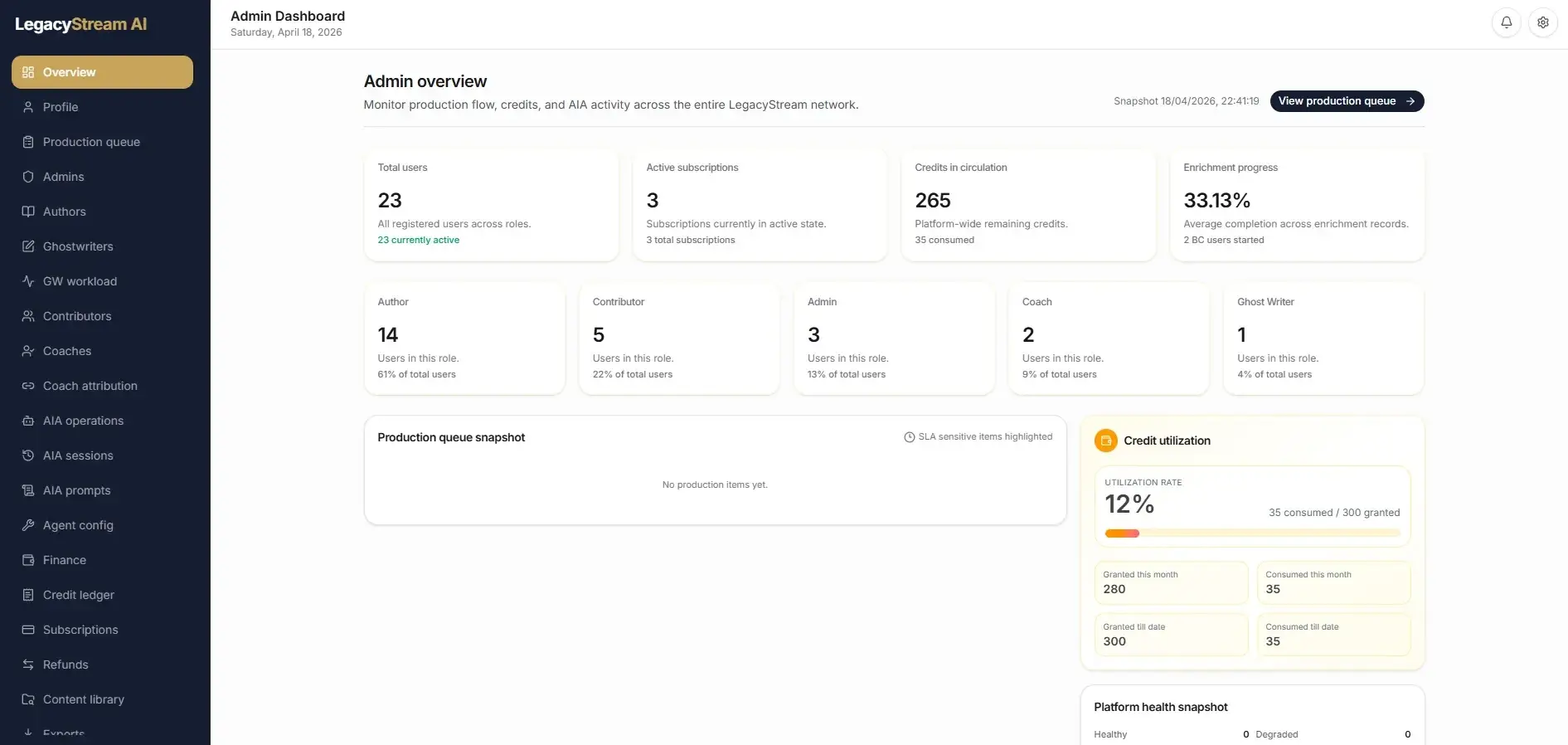
Task: Click View production queue button
Action: [x=1347, y=101]
